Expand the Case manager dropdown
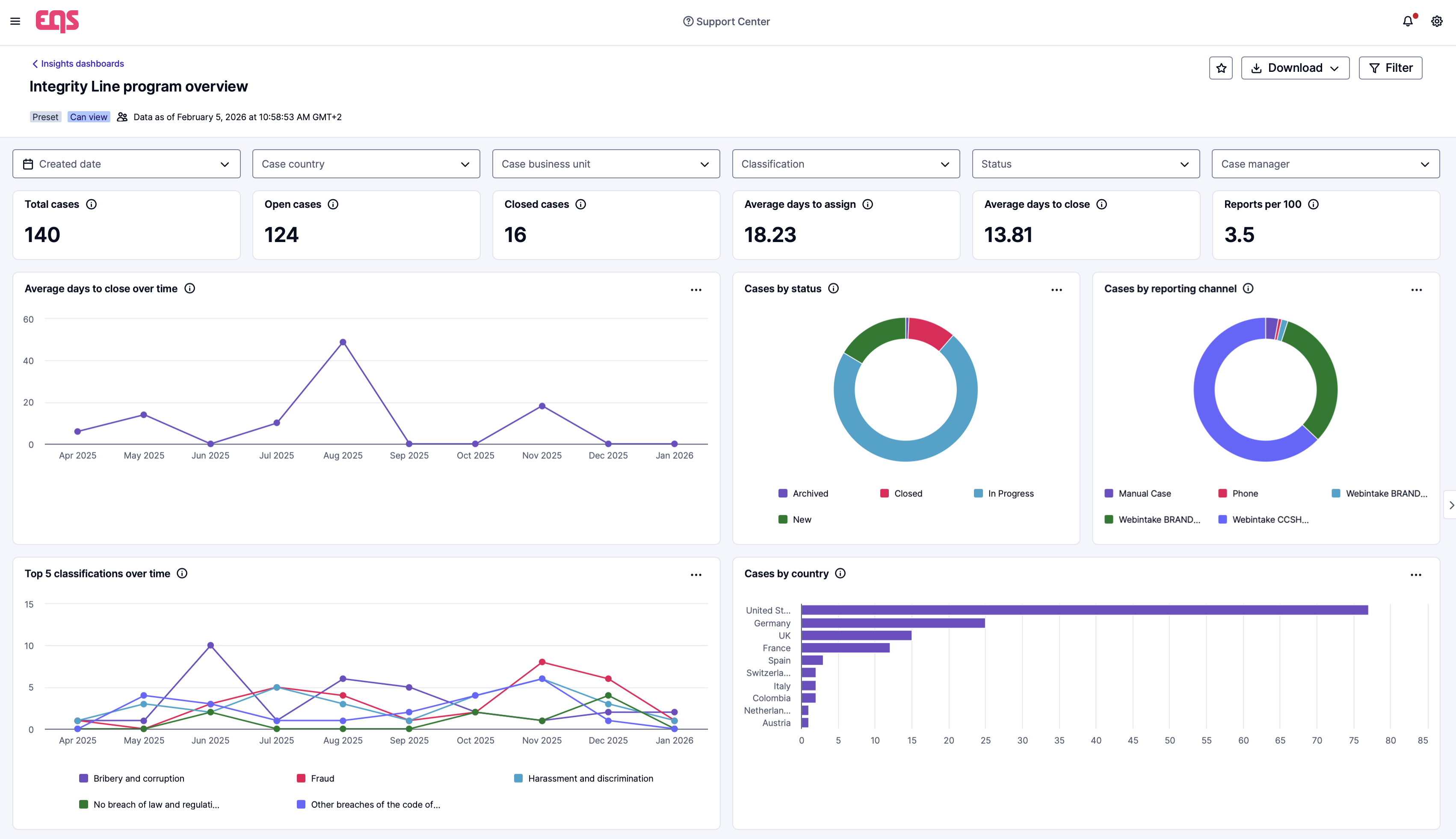1456x839 pixels. coord(1325,164)
